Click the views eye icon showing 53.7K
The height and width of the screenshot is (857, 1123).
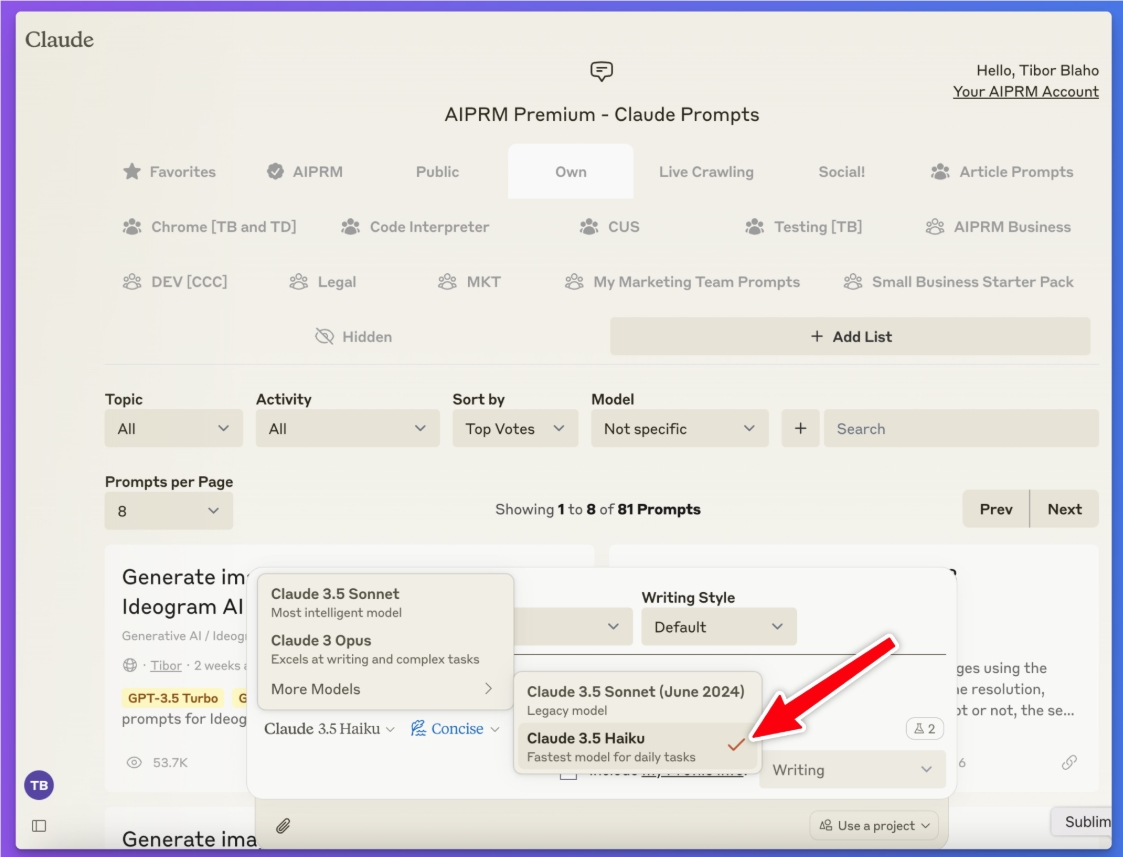tap(134, 762)
